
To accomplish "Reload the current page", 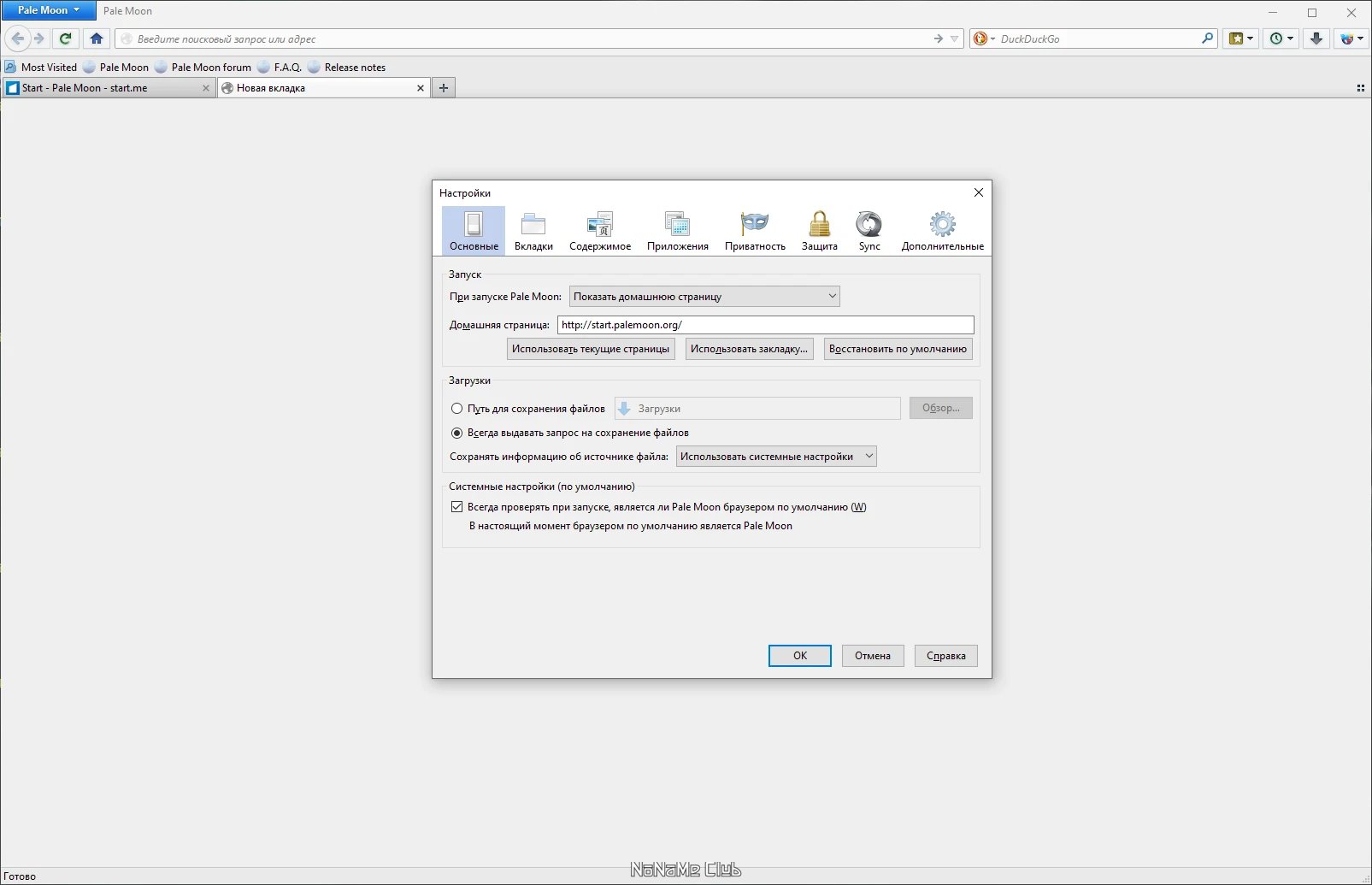I will [66, 38].
